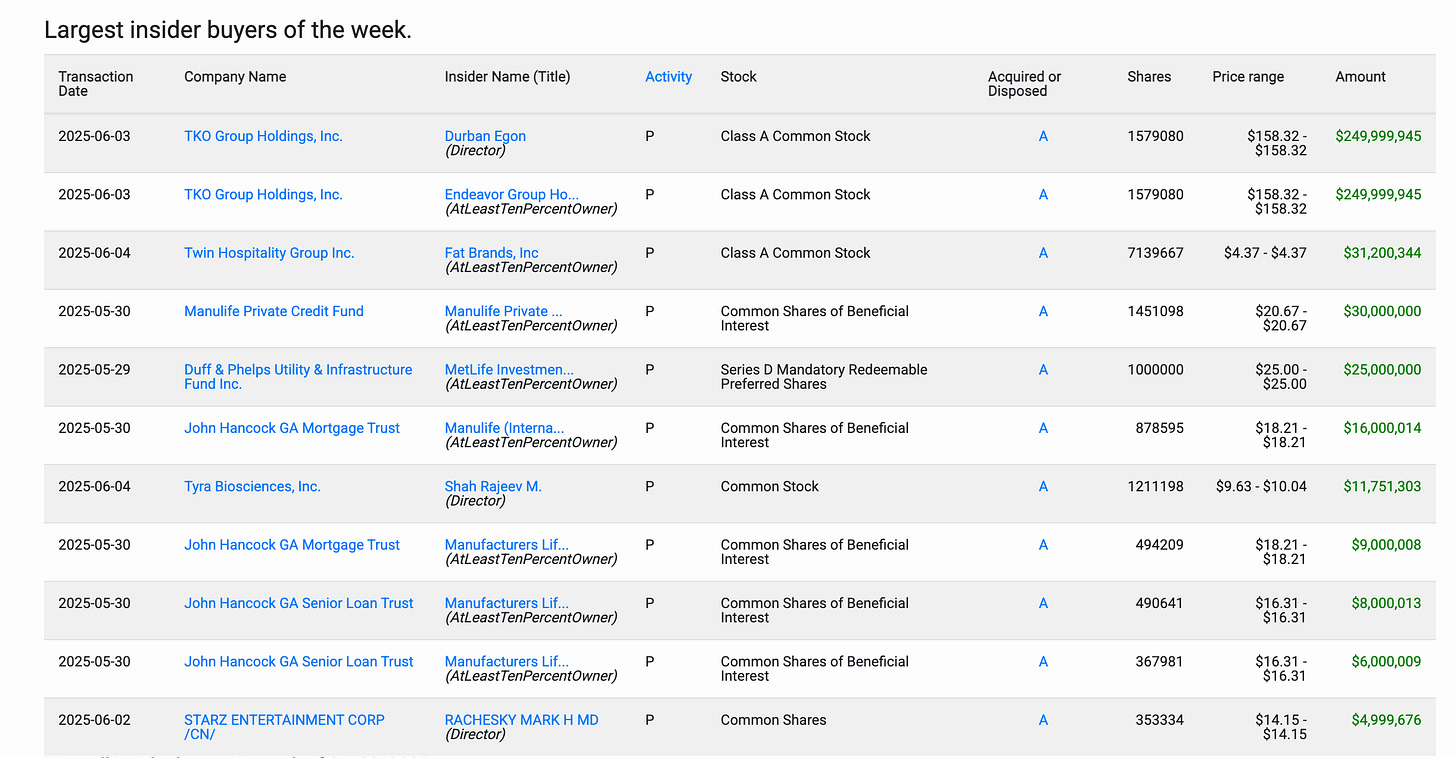
Task: Select price range $9.63 - $10.04
Action: coord(1261,487)
